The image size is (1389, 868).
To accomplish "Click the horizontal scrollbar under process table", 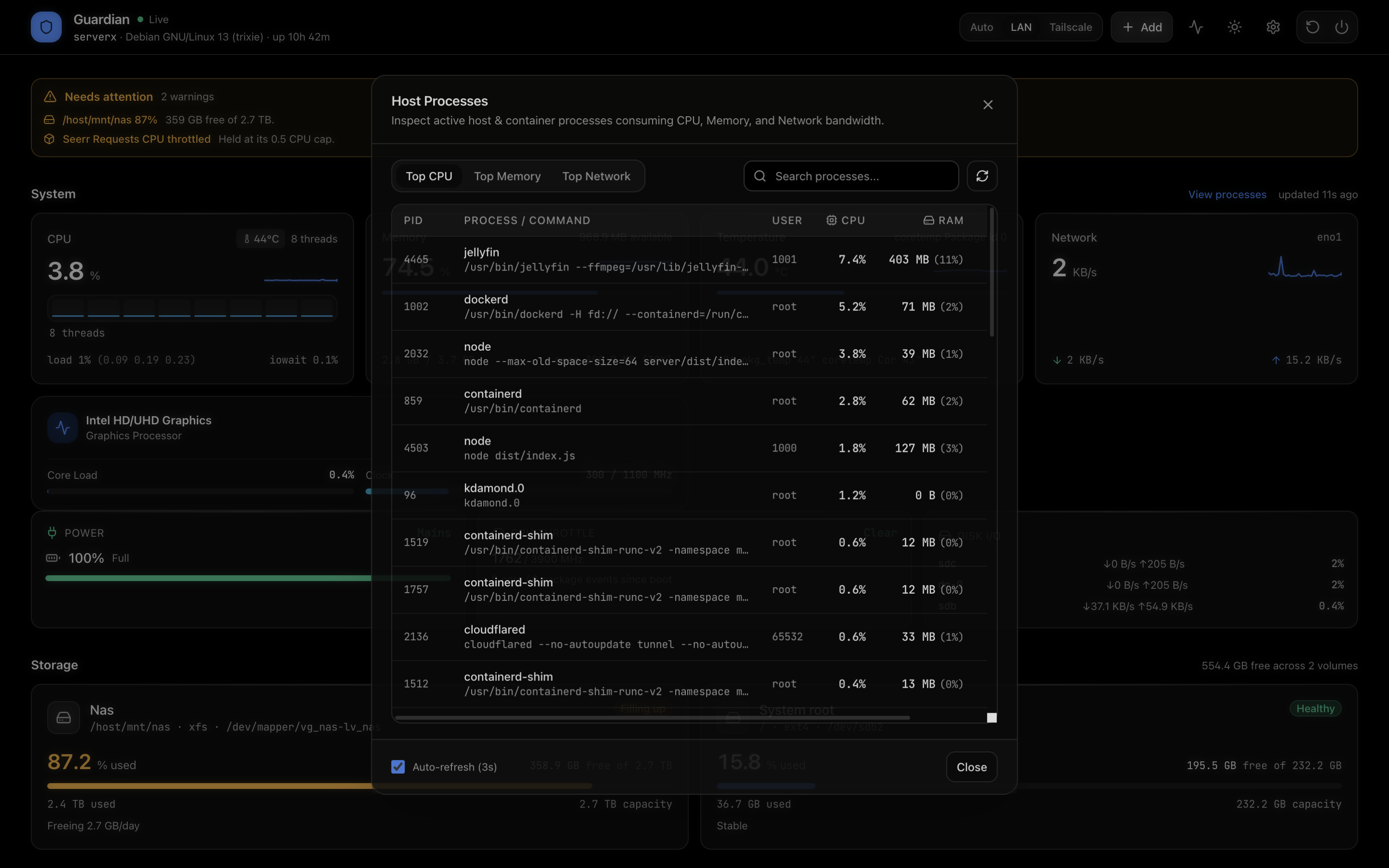I will 653,717.
